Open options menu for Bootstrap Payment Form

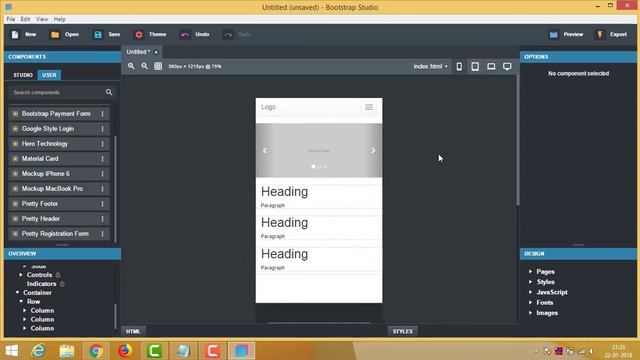(102, 114)
